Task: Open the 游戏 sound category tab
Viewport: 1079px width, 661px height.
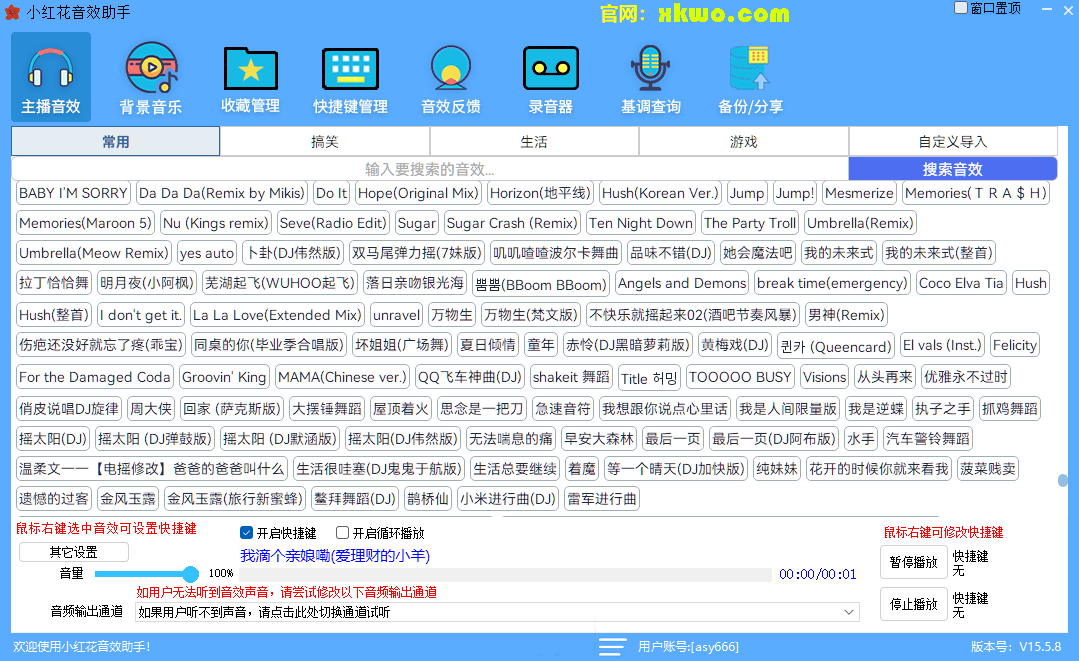Action: pyautogui.click(x=744, y=140)
